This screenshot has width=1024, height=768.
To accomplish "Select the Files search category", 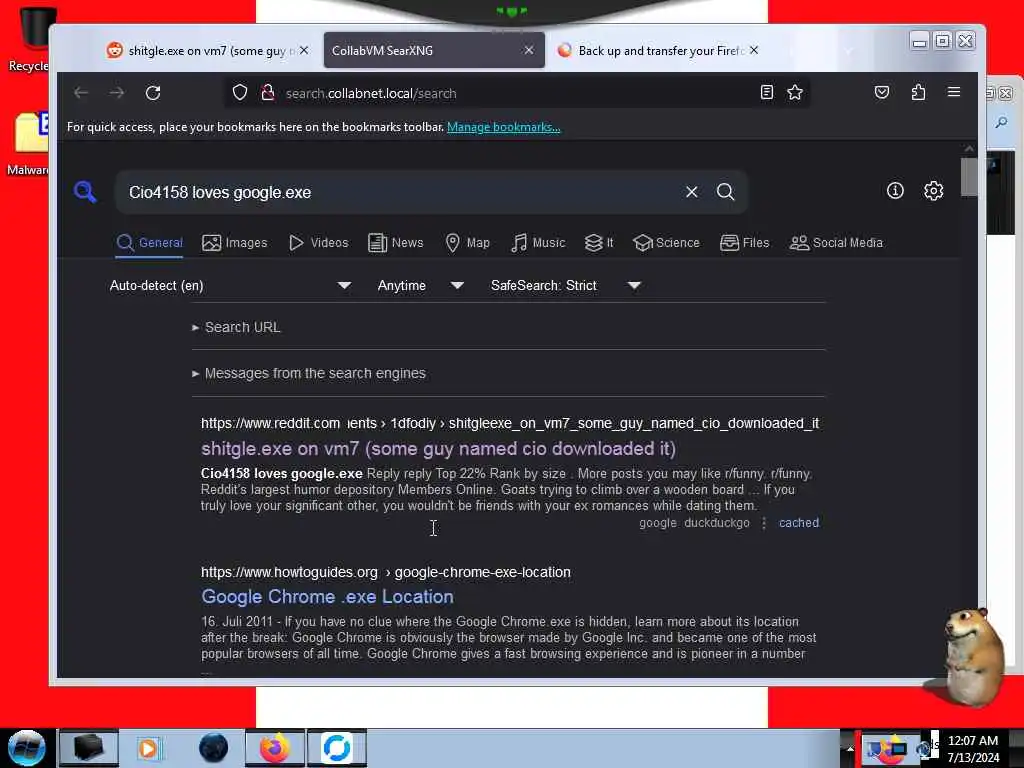I will [744, 243].
